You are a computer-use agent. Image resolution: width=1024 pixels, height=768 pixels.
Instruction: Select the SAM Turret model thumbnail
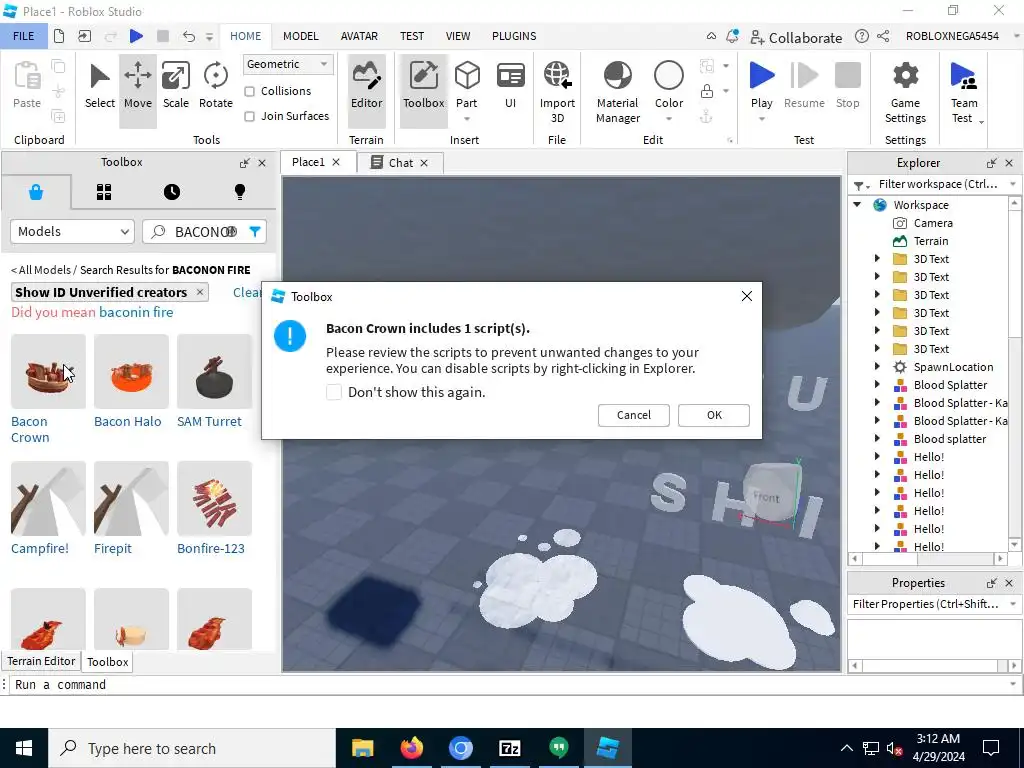coord(214,371)
